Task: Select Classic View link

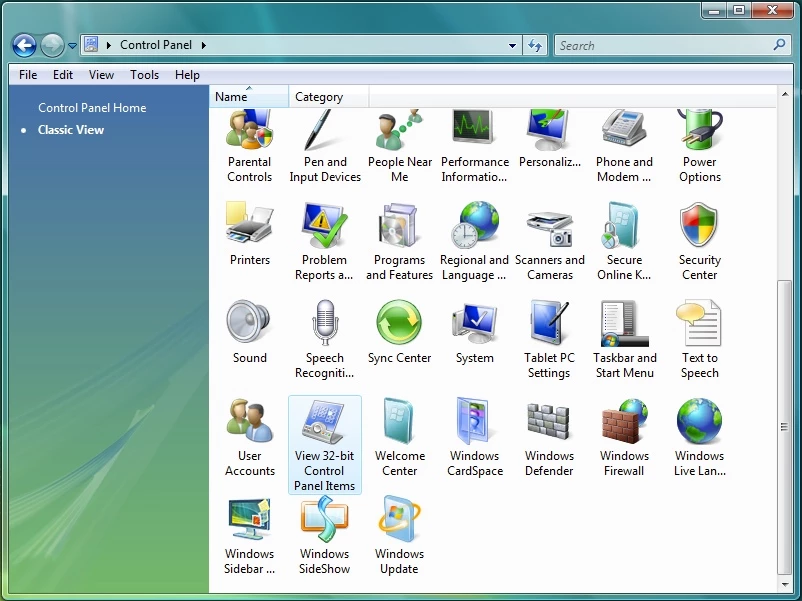Action: click(x=71, y=130)
